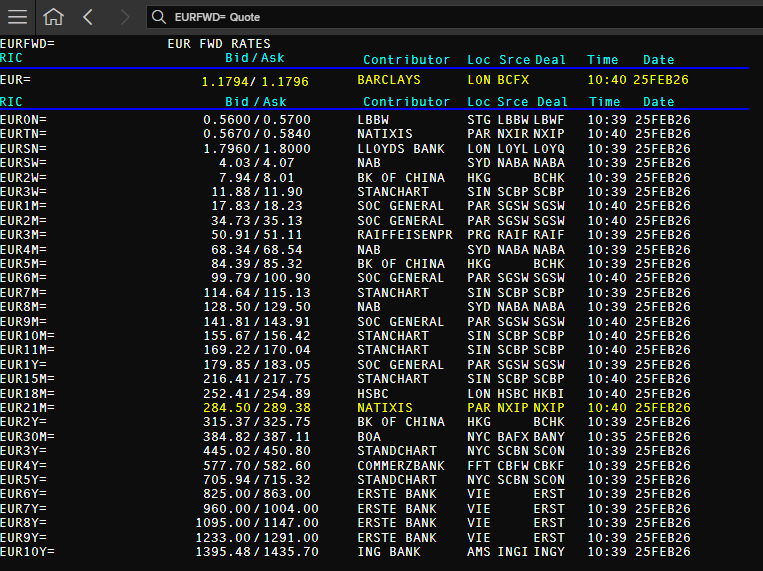The height and width of the screenshot is (571, 763).
Task: Click the magnifier search icon
Action: [159, 17]
